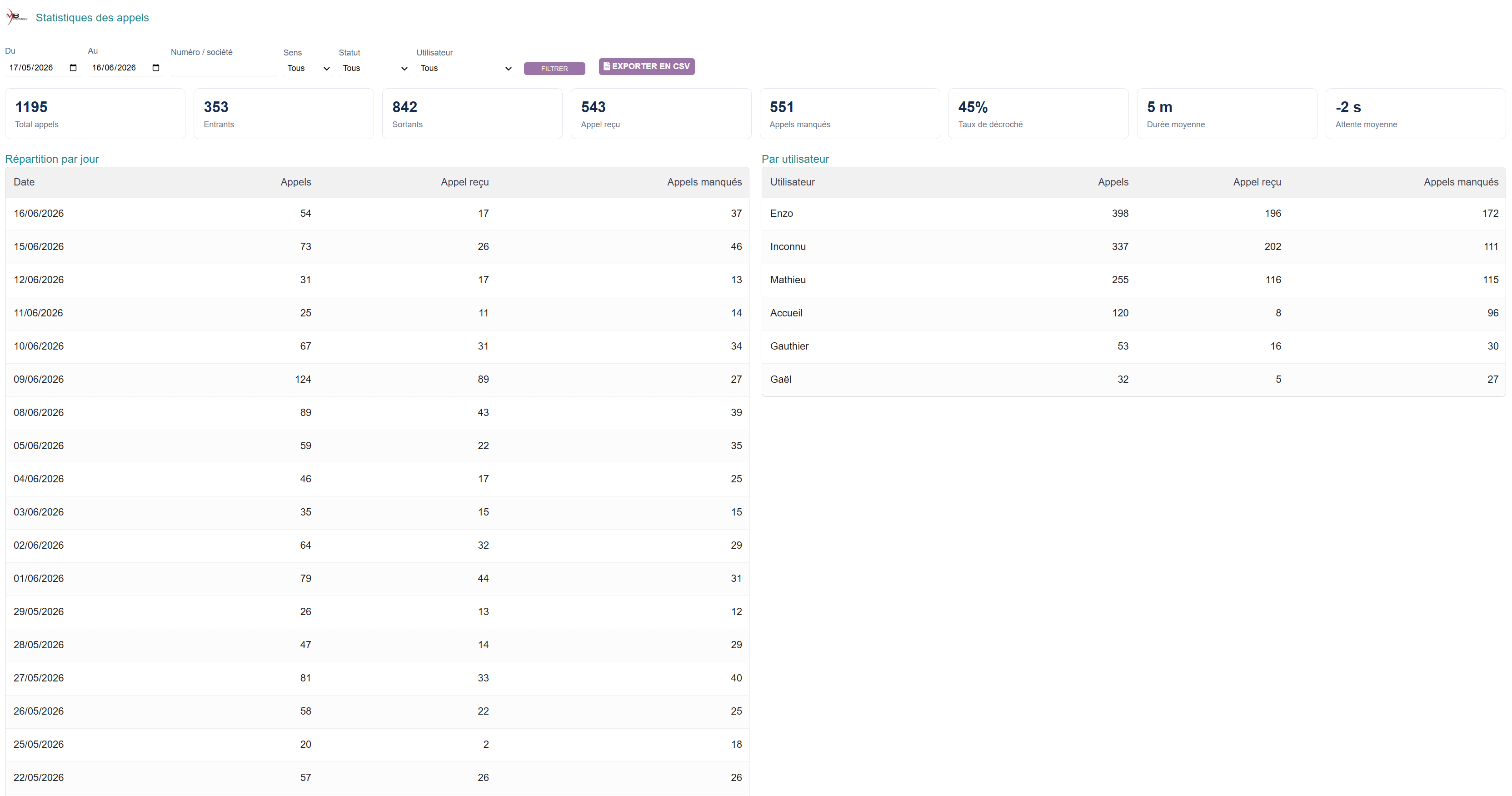The height and width of the screenshot is (796, 1512).
Task: Click the Statistiques des appels title
Action: pyautogui.click(x=92, y=18)
